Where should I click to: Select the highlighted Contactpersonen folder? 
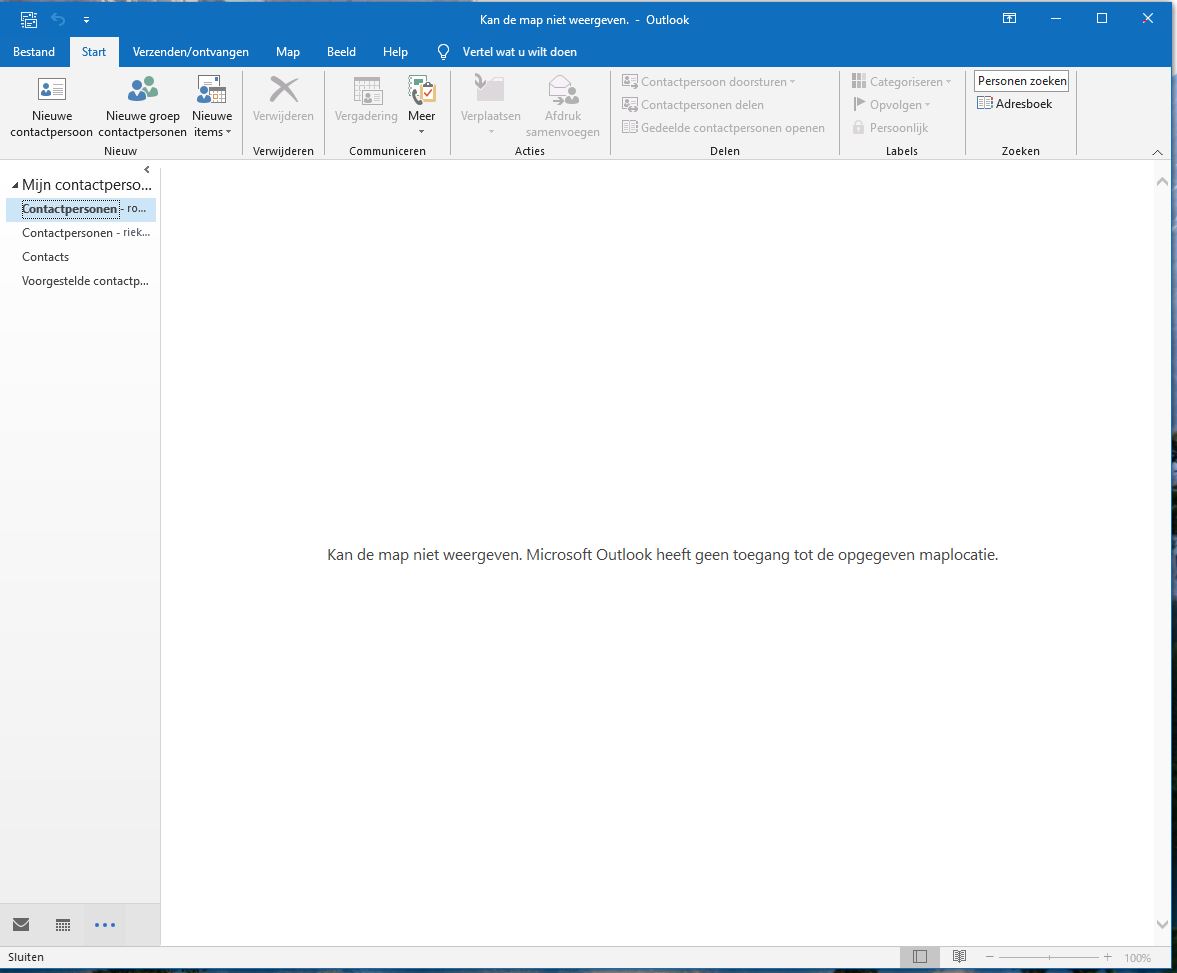click(81, 209)
